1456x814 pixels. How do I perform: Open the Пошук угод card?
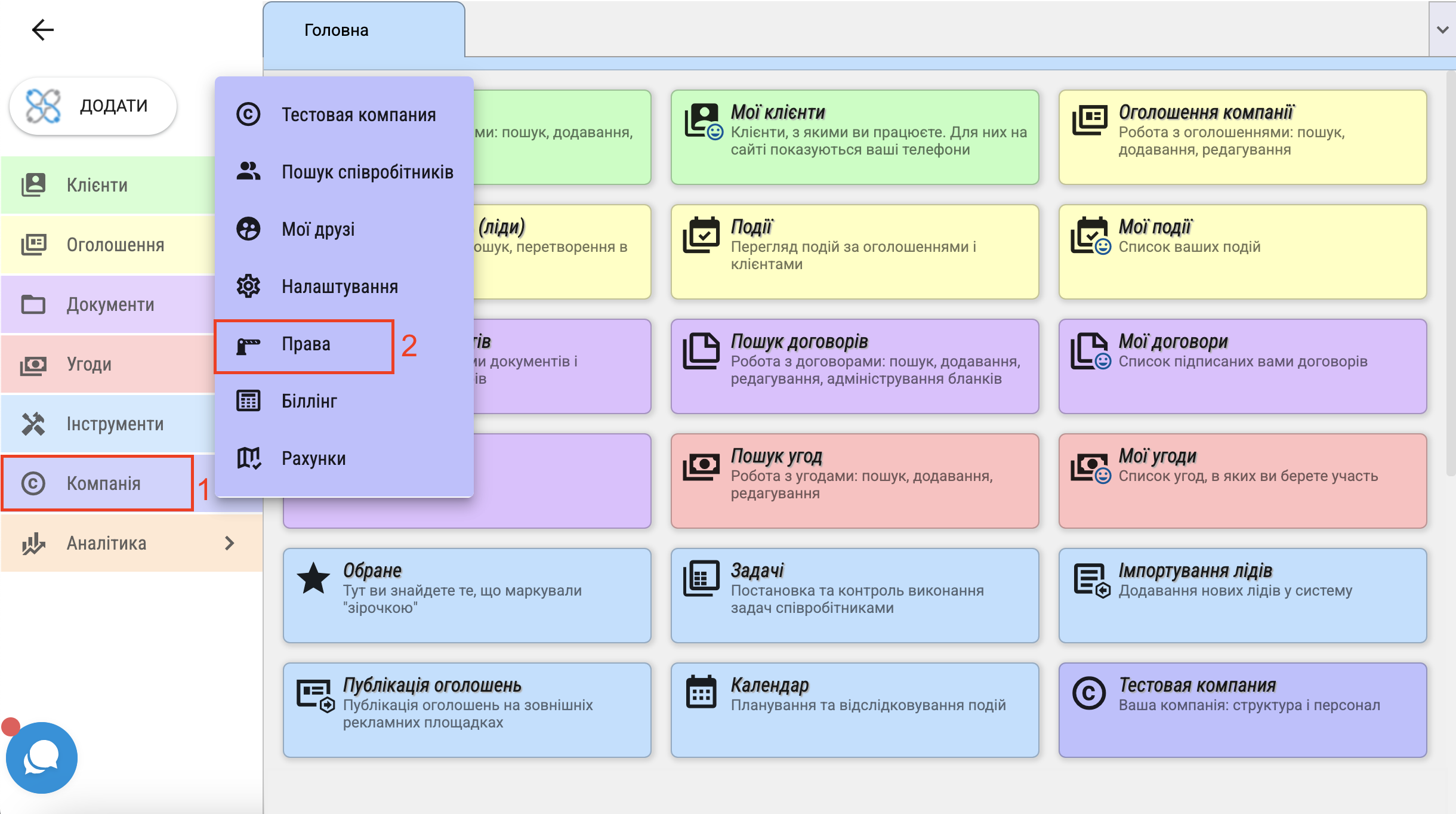click(x=855, y=481)
